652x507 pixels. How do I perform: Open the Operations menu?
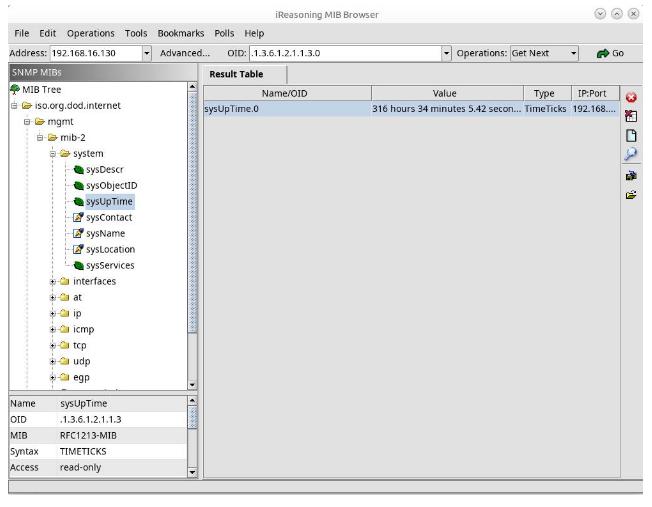pyautogui.click(x=91, y=33)
